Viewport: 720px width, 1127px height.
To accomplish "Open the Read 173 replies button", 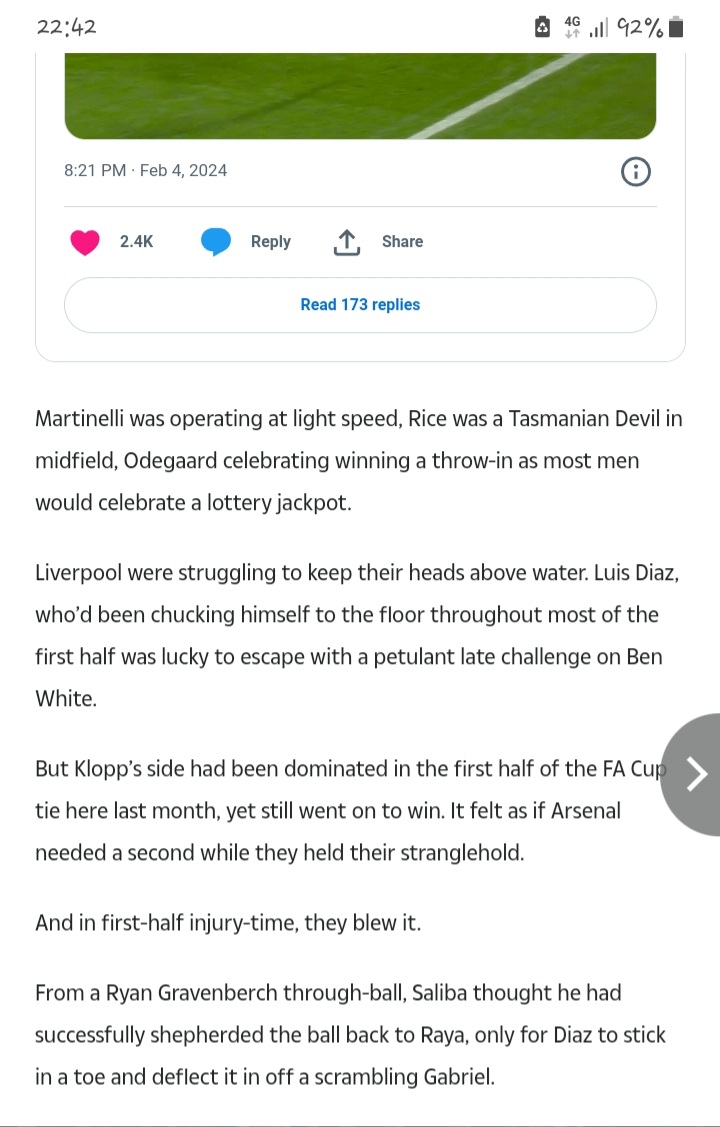I will click(360, 305).
